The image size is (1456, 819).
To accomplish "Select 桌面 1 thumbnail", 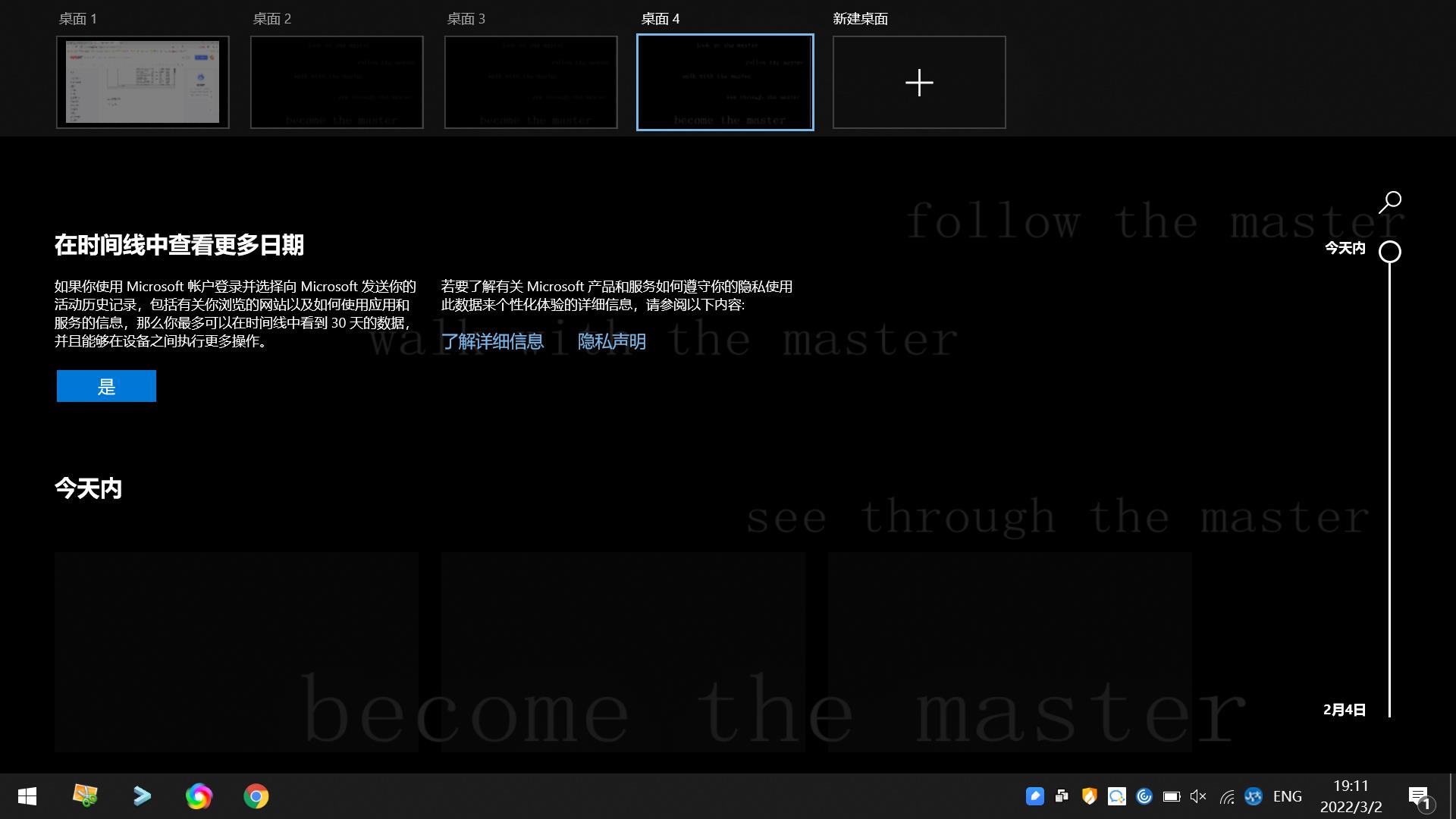I will (x=143, y=81).
